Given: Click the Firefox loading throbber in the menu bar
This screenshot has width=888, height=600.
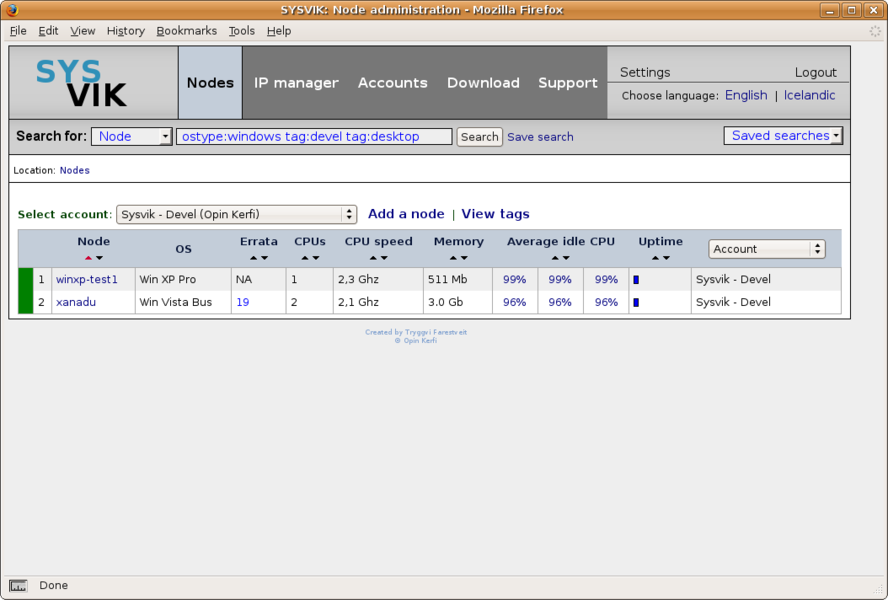Looking at the screenshot, I should 875,31.
